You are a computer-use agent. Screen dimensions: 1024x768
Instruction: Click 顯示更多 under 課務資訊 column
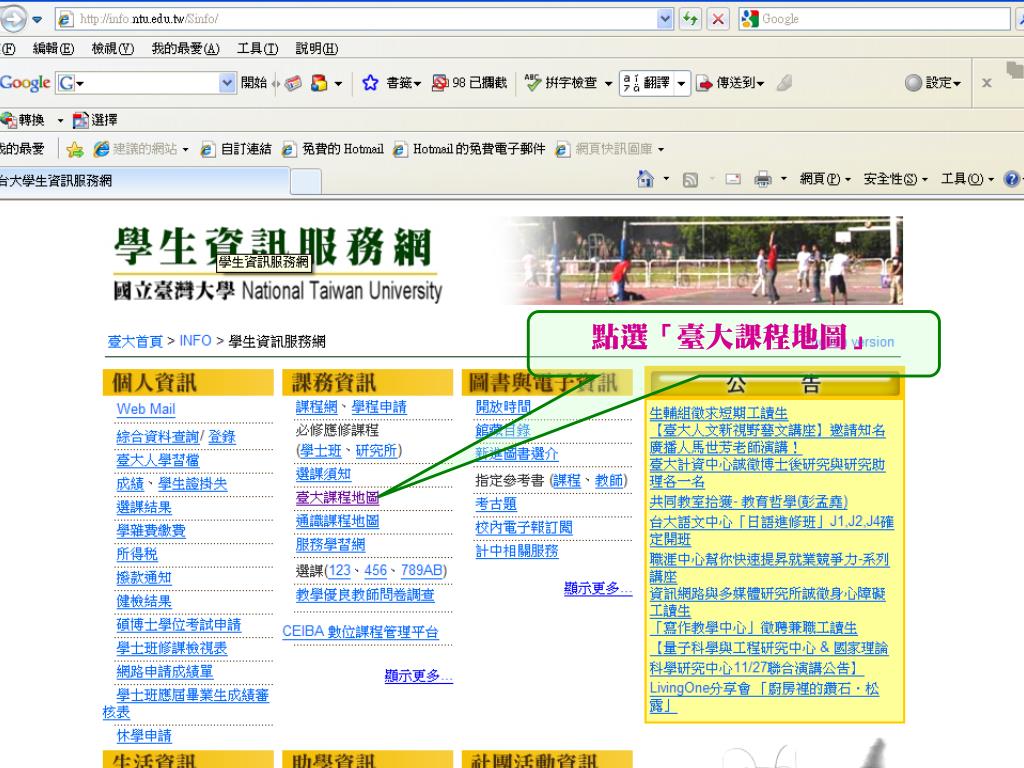pos(419,675)
